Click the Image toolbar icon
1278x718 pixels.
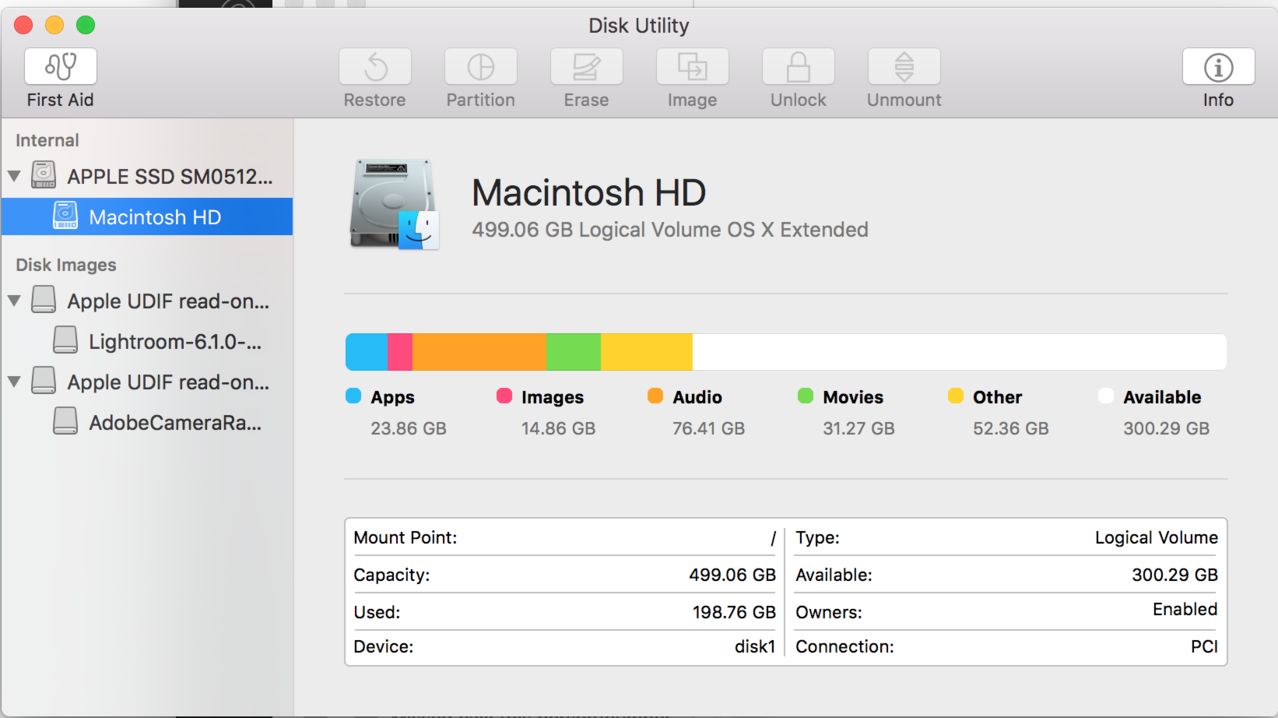[x=692, y=67]
